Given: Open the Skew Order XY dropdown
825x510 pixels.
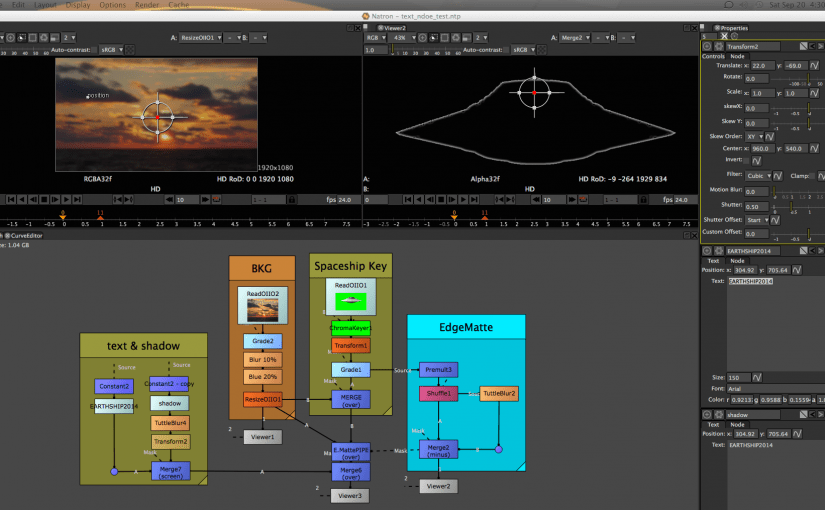Looking at the screenshot, I should coord(754,137).
